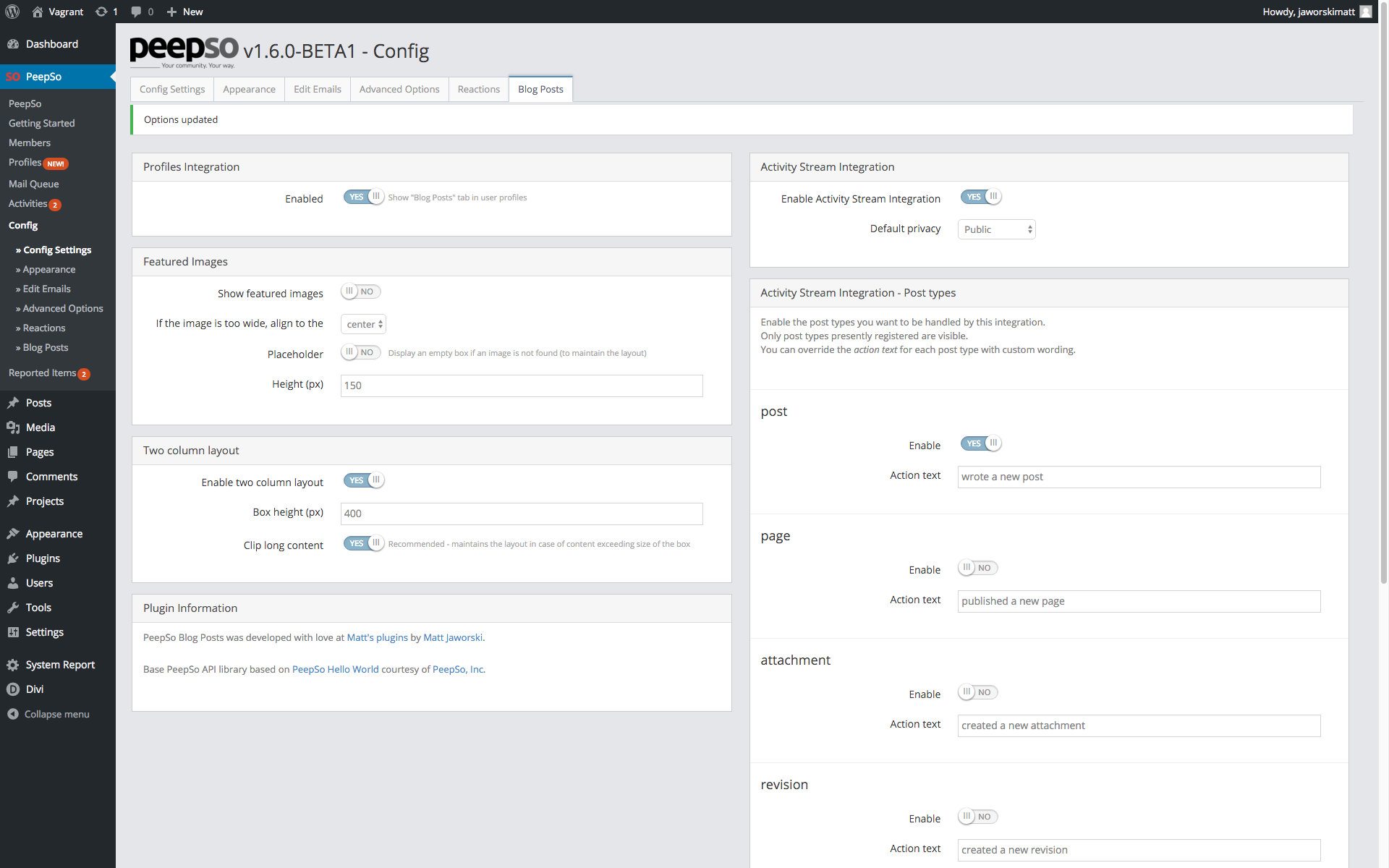Switch to the Reactions tab
This screenshot has width=1389, height=868.
point(479,89)
